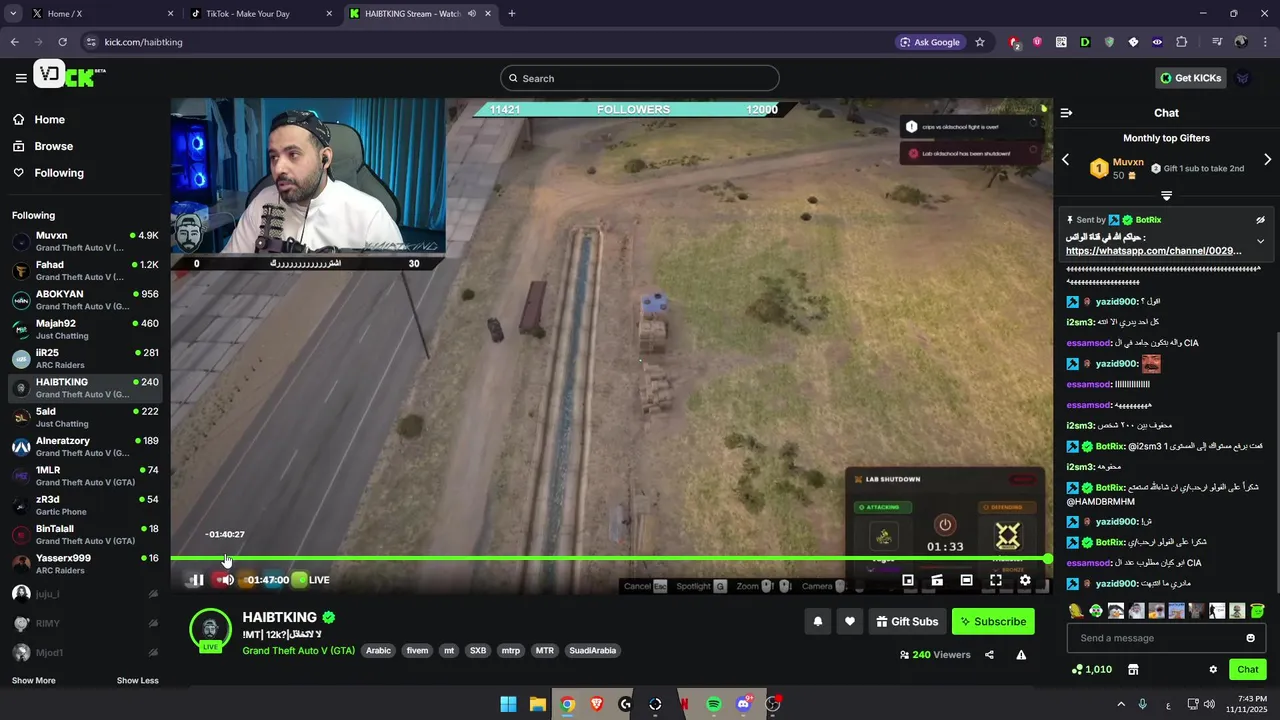Reload the page

tap(62, 42)
